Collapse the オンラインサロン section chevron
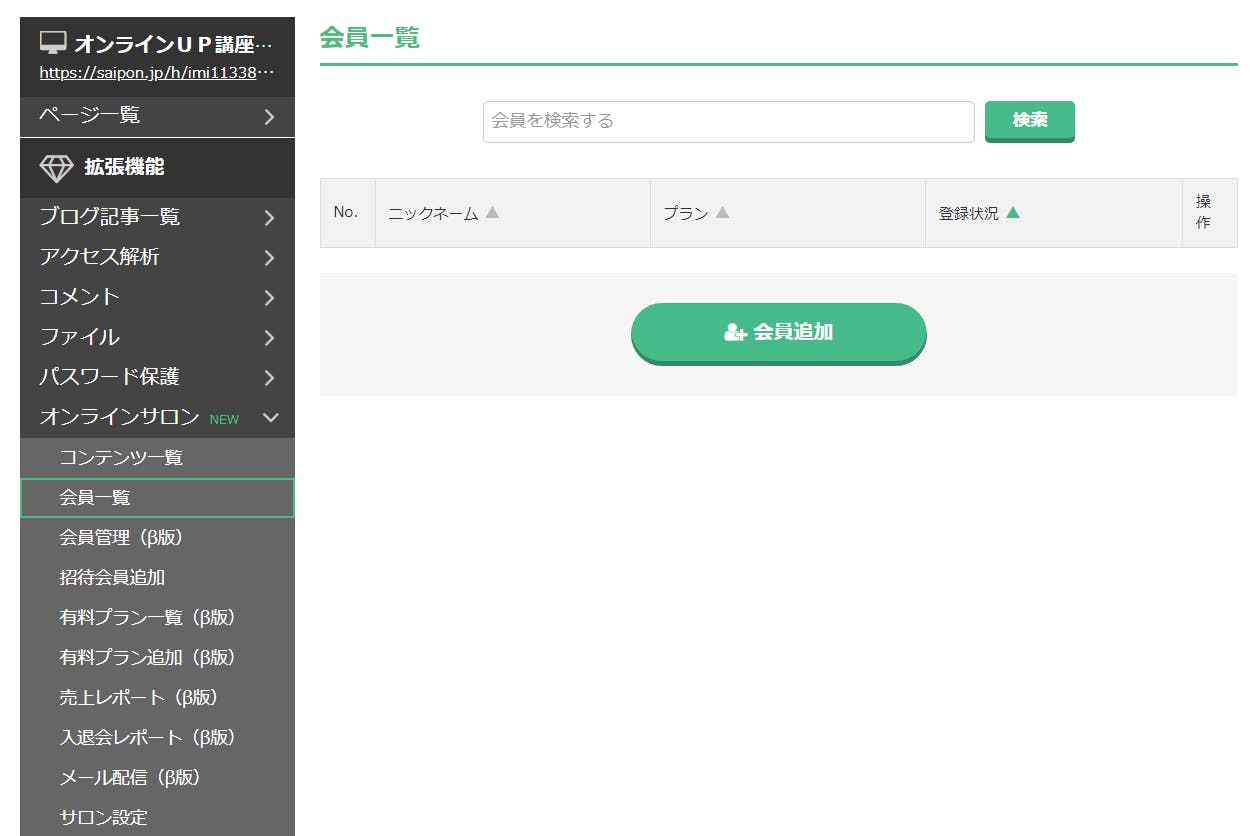The height and width of the screenshot is (836, 1258). pos(270,418)
